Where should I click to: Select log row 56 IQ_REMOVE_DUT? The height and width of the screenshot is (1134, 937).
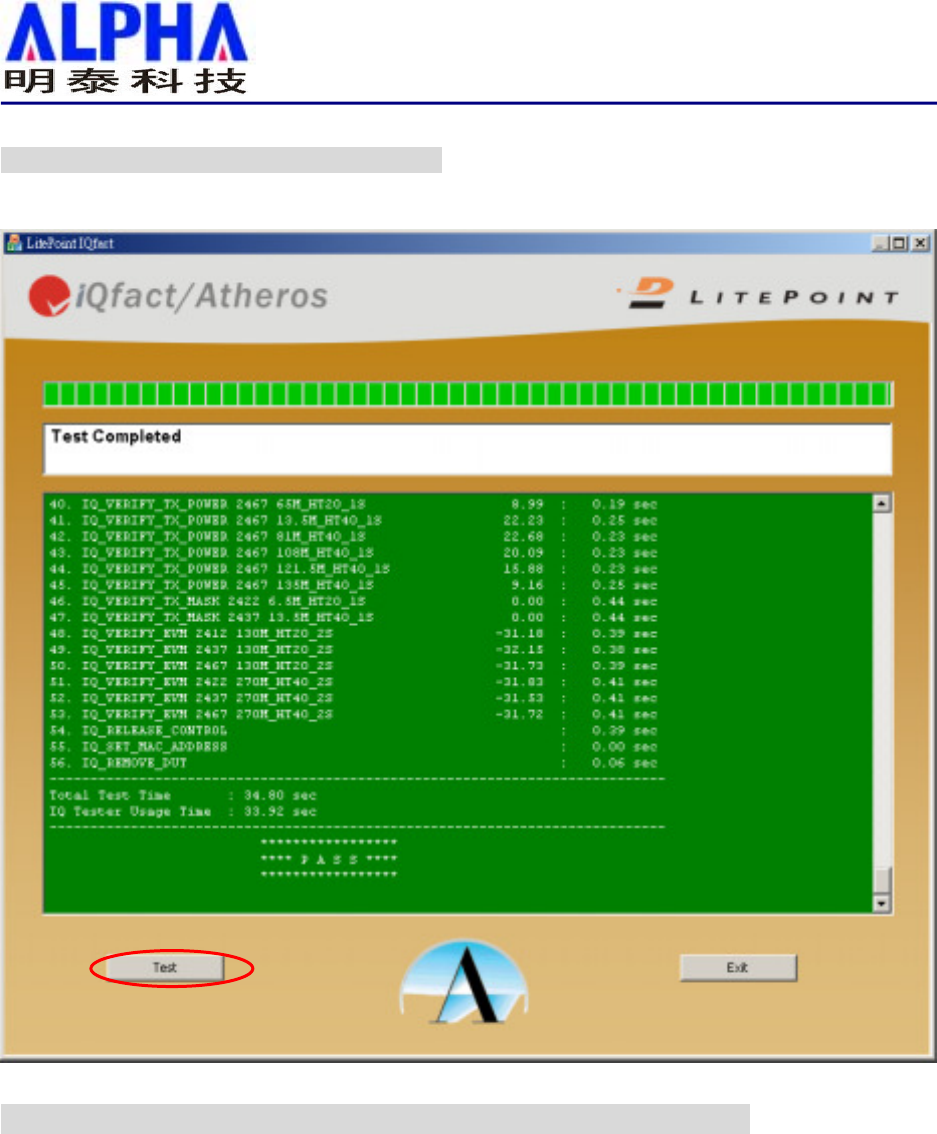coord(353,762)
